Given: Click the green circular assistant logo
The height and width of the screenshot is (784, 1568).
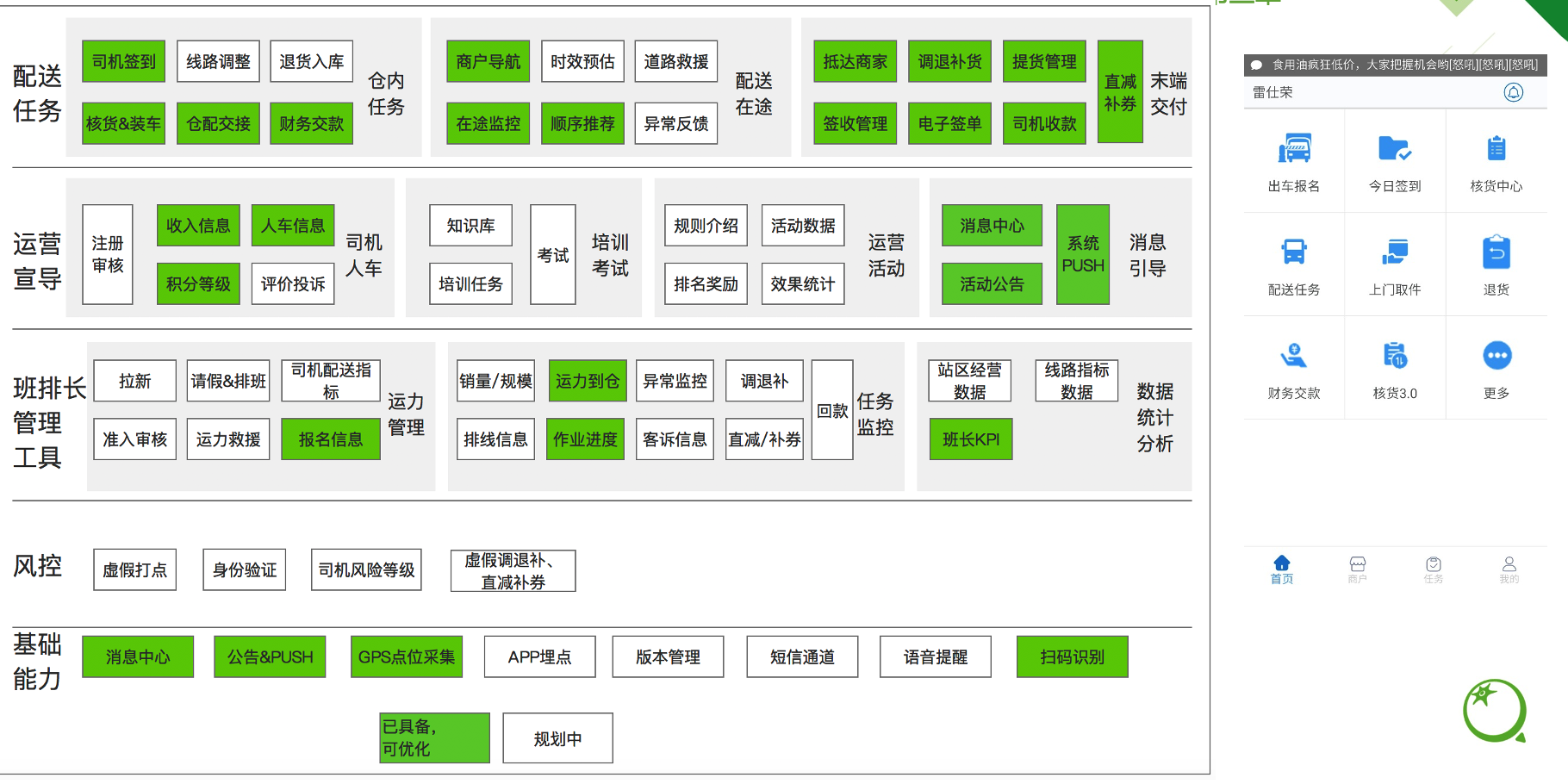Looking at the screenshot, I should click(x=1495, y=711).
